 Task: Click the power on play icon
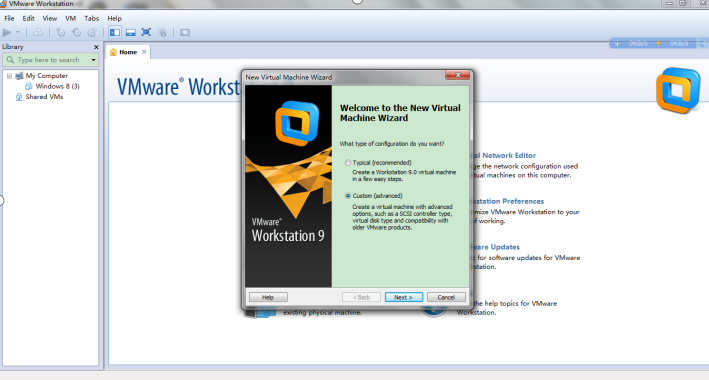coord(7,32)
